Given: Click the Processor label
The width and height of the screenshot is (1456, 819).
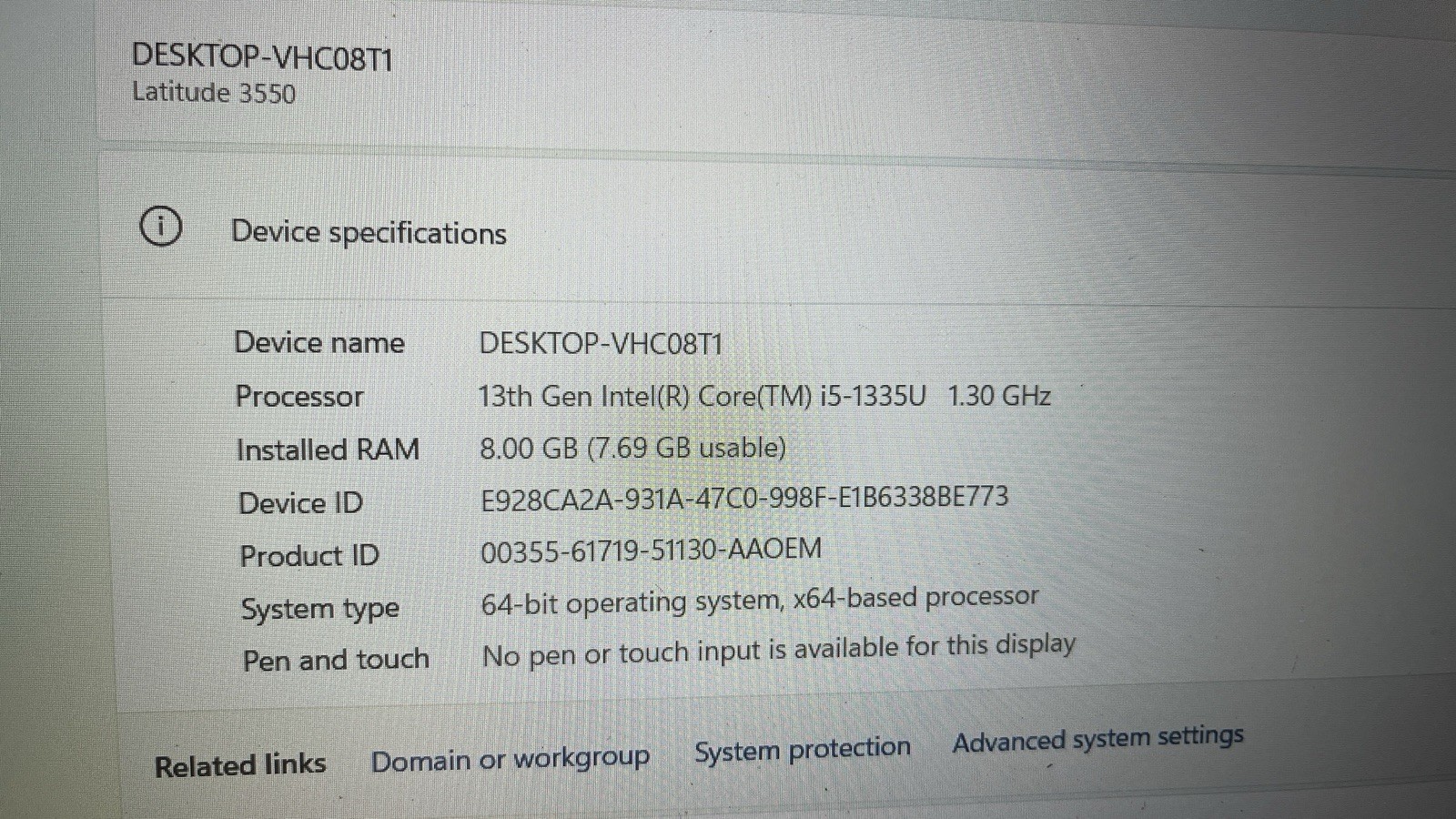Looking at the screenshot, I should (x=299, y=397).
